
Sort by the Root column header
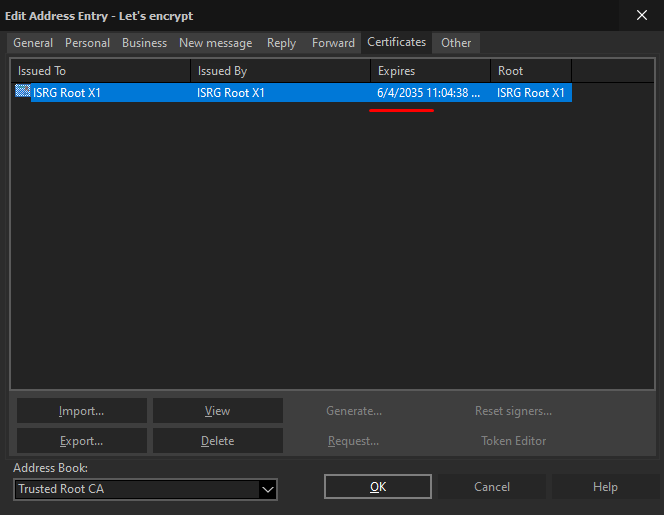coord(531,71)
